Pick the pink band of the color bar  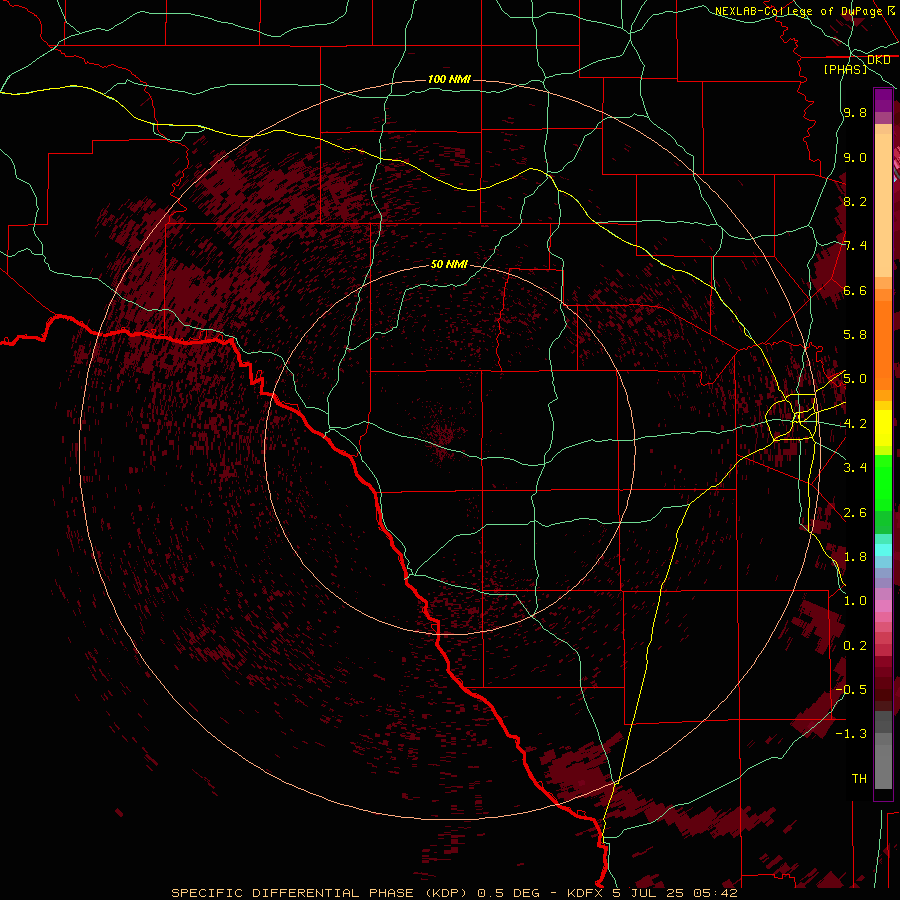tap(883, 606)
